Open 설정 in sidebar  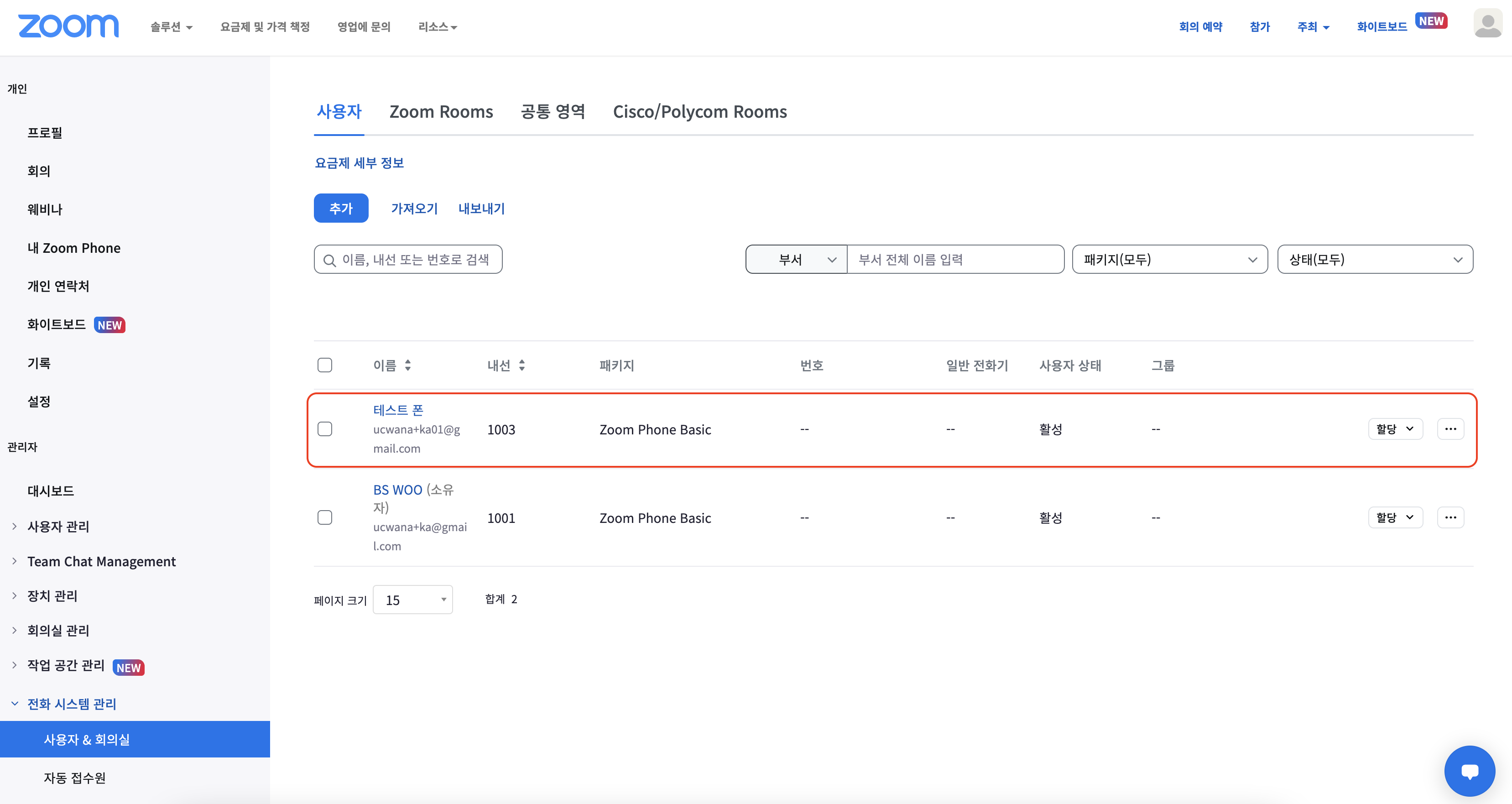pyautogui.click(x=39, y=402)
